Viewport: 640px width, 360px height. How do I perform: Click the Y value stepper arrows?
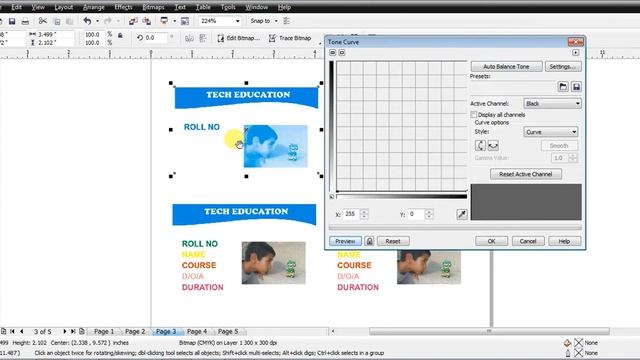click(429, 214)
